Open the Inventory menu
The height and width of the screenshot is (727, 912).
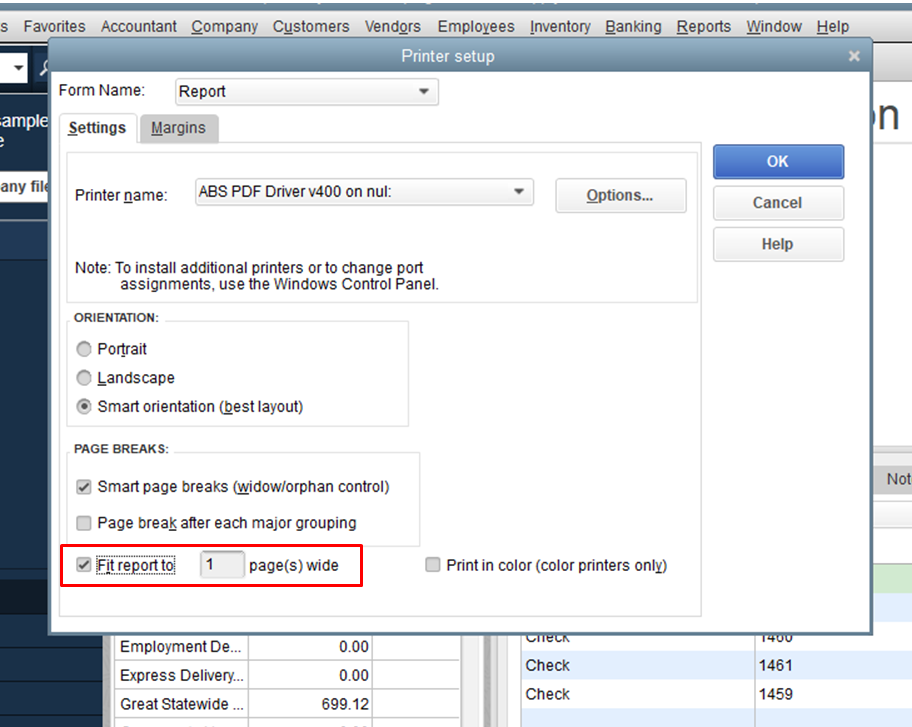[560, 26]
